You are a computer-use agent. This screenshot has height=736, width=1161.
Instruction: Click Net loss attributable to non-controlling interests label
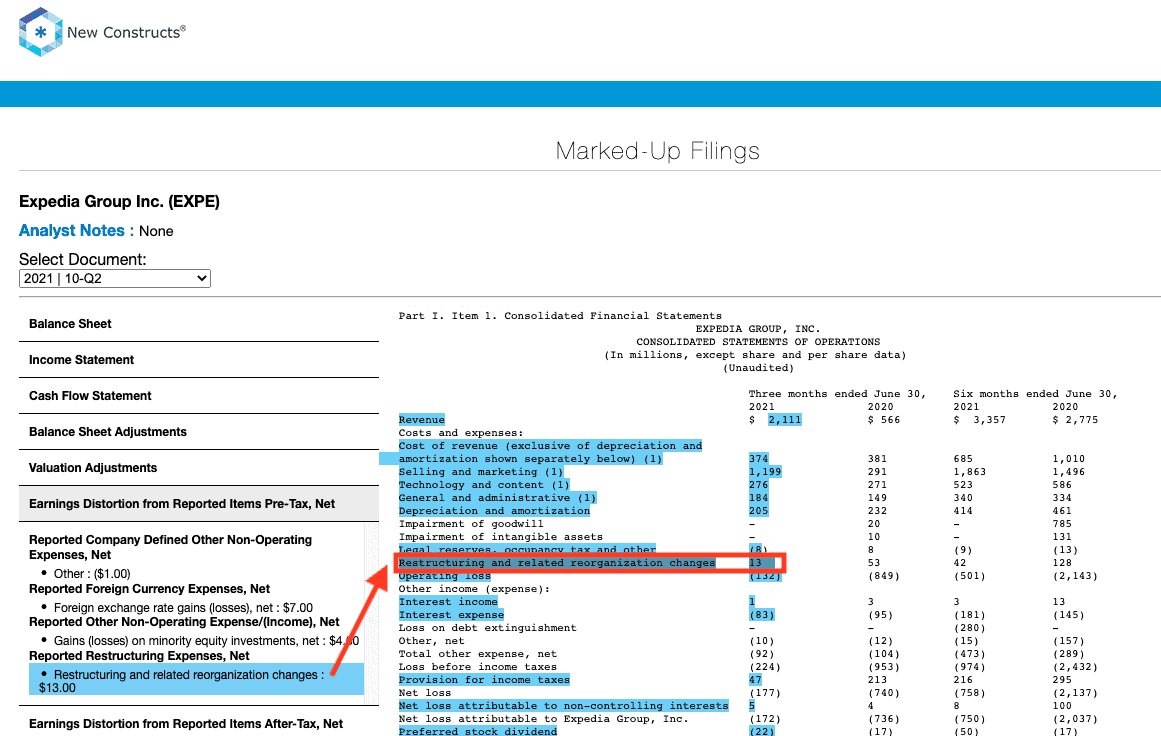(563, 706)
